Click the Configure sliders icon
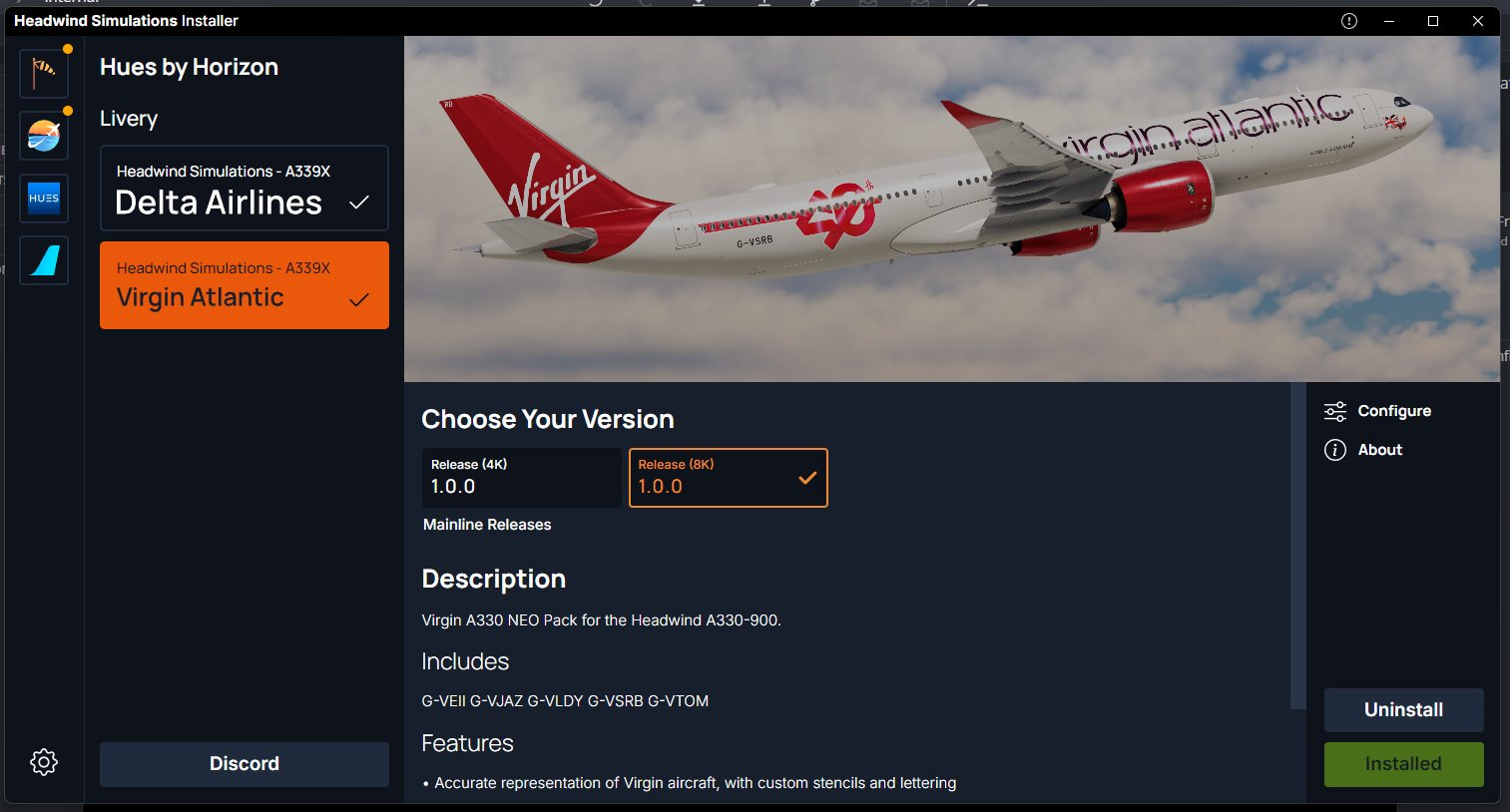Viewport: 1510px width, 812px height. pyautogui.click(x=1335, y=411)
